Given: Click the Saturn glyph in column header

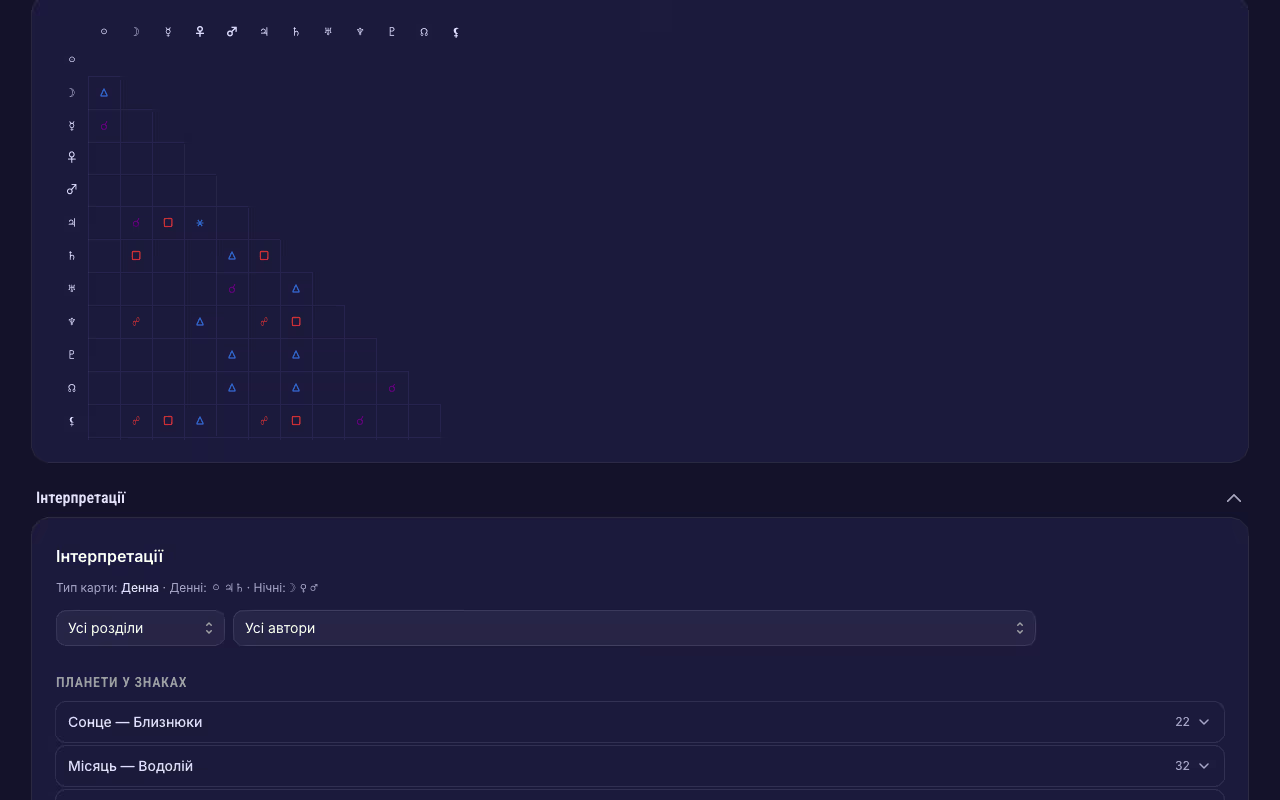Looking at the screenshot, I should click(x=296, y=32).
